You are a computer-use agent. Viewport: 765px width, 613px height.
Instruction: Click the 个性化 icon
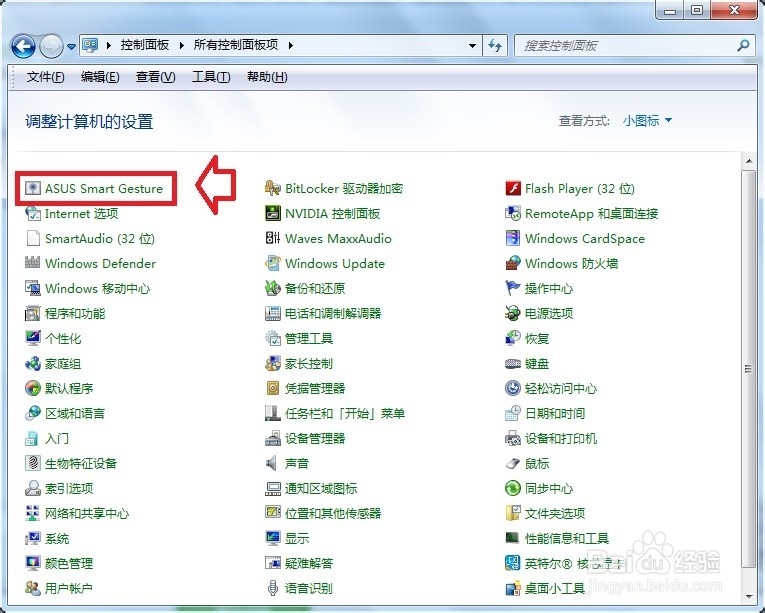[x=33, y=338]
